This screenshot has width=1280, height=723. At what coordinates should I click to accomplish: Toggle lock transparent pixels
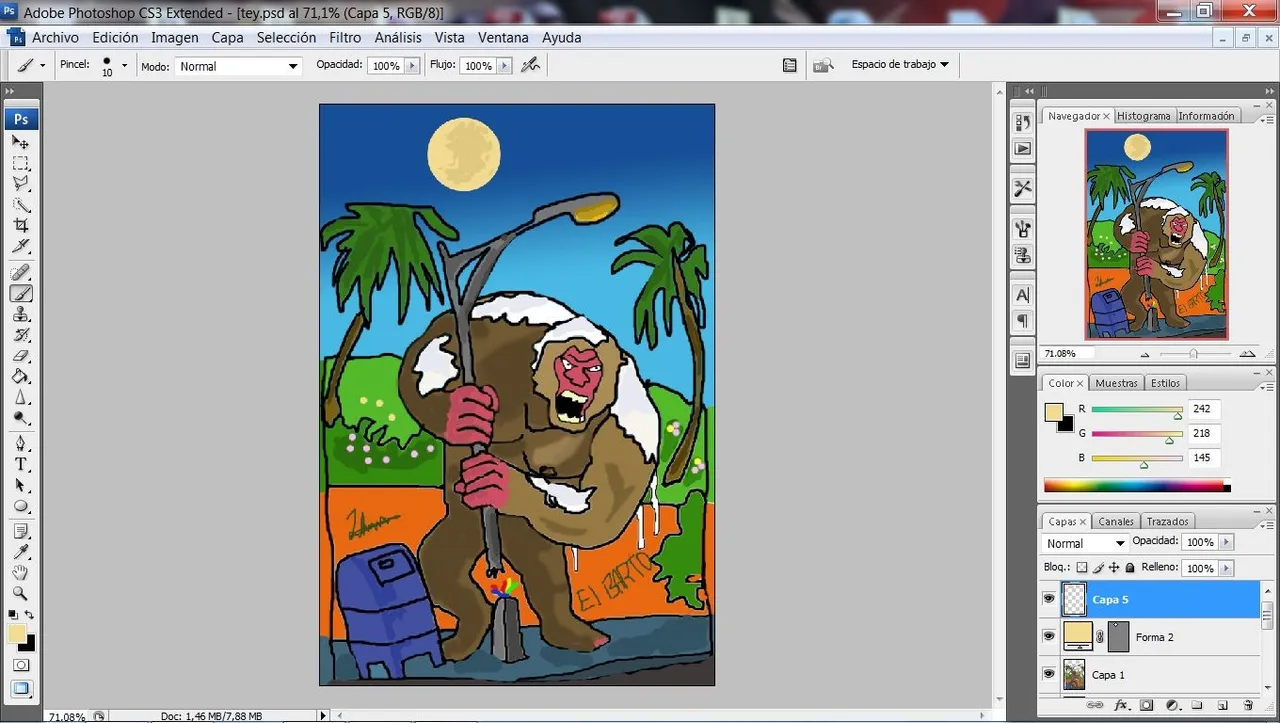[x=1082, y=568]
